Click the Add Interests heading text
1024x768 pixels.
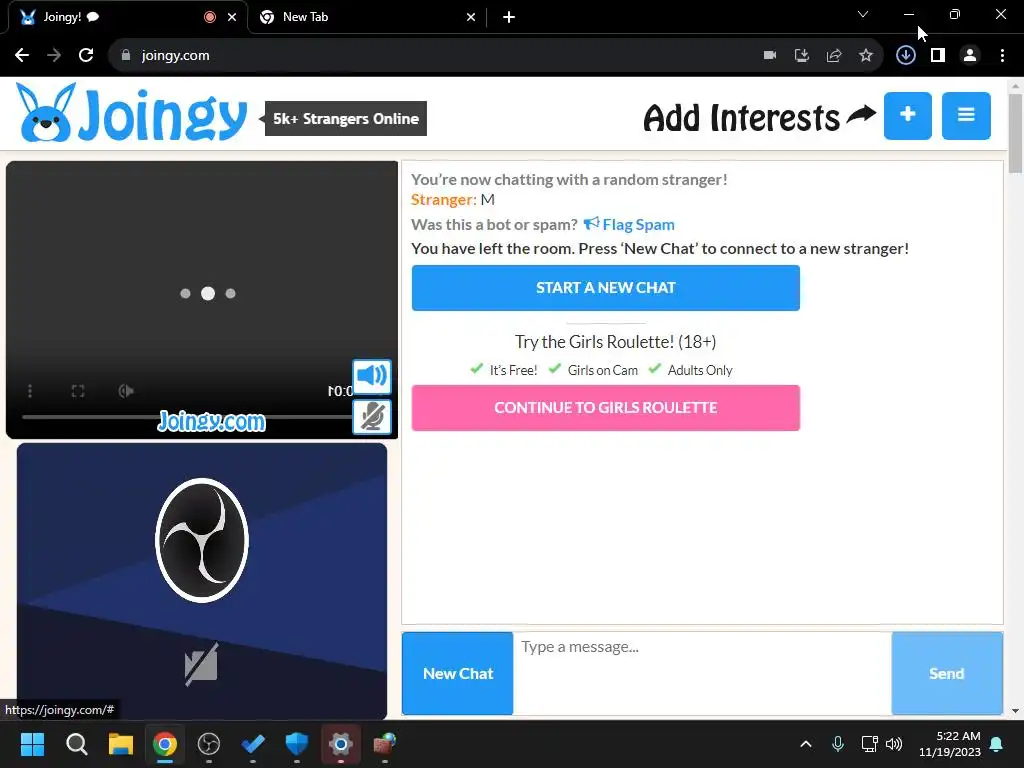(741, 118)
